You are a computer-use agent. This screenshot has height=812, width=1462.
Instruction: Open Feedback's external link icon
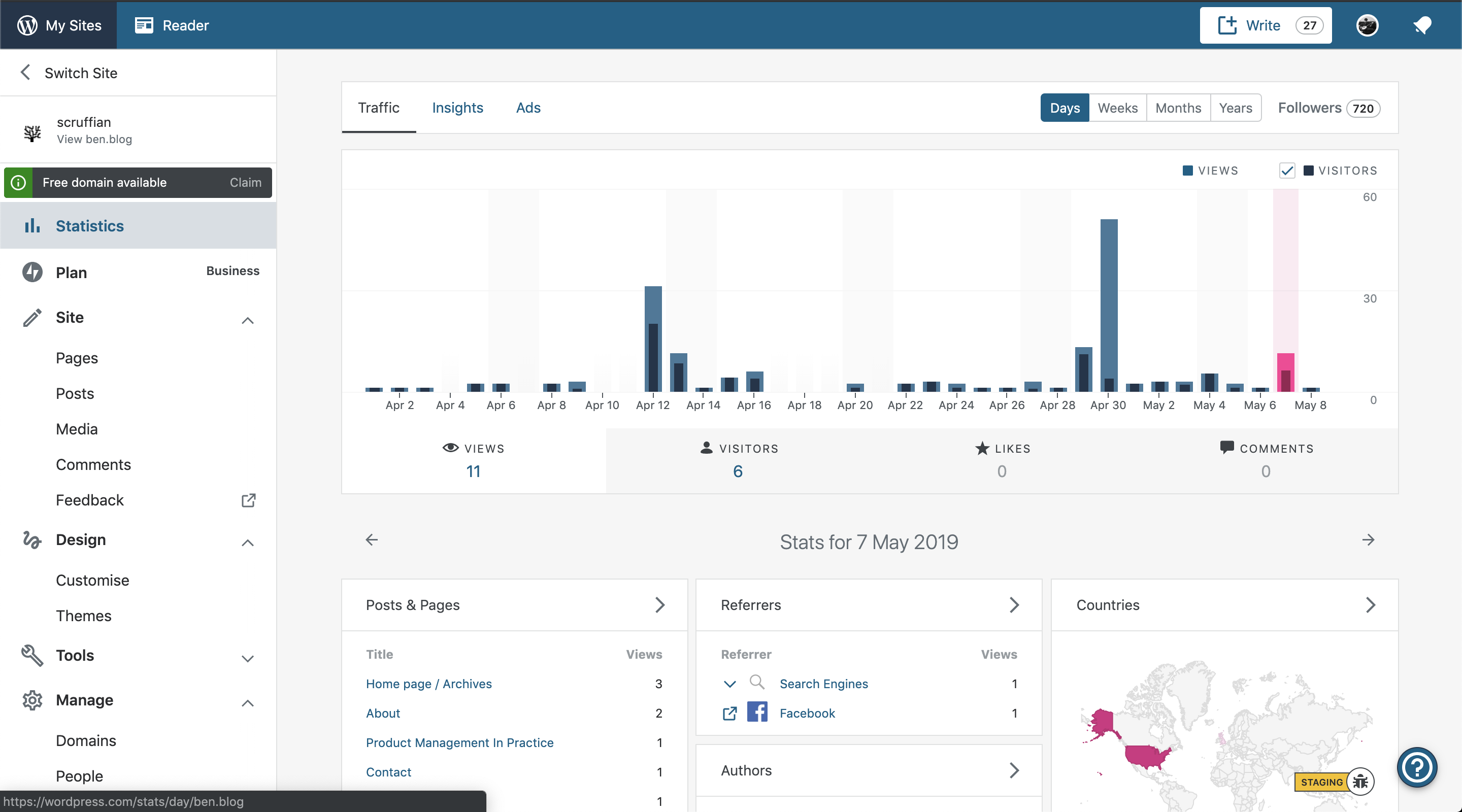[x=249, y=500]
